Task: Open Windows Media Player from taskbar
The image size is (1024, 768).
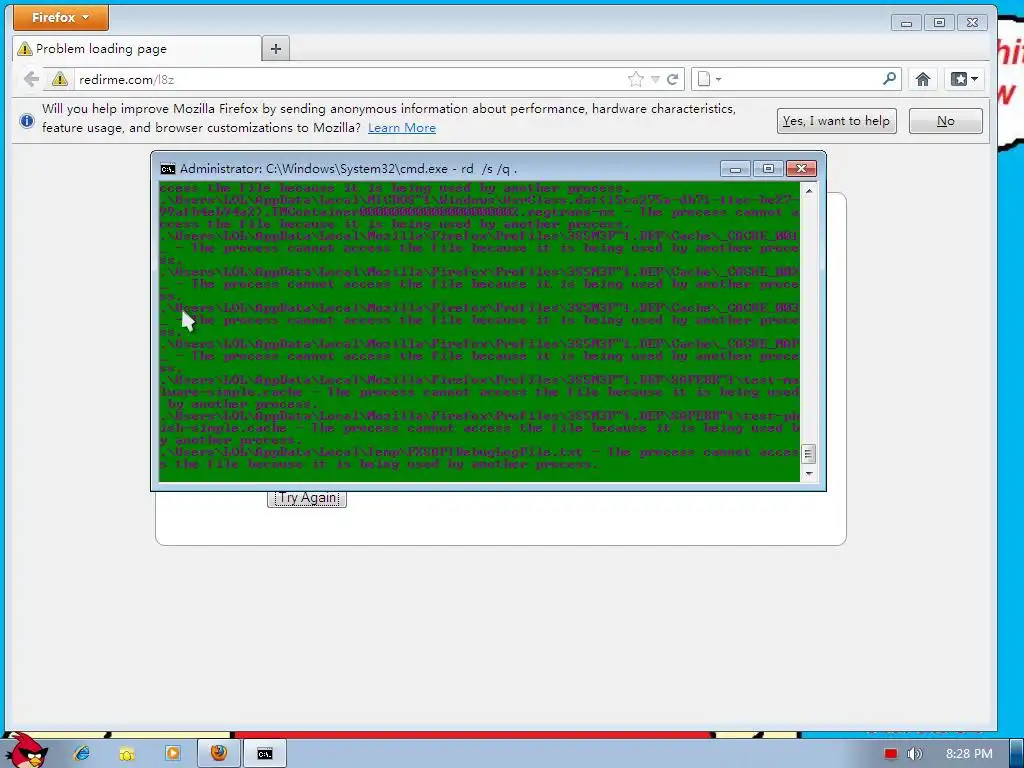Action: (x=172, y=754)
